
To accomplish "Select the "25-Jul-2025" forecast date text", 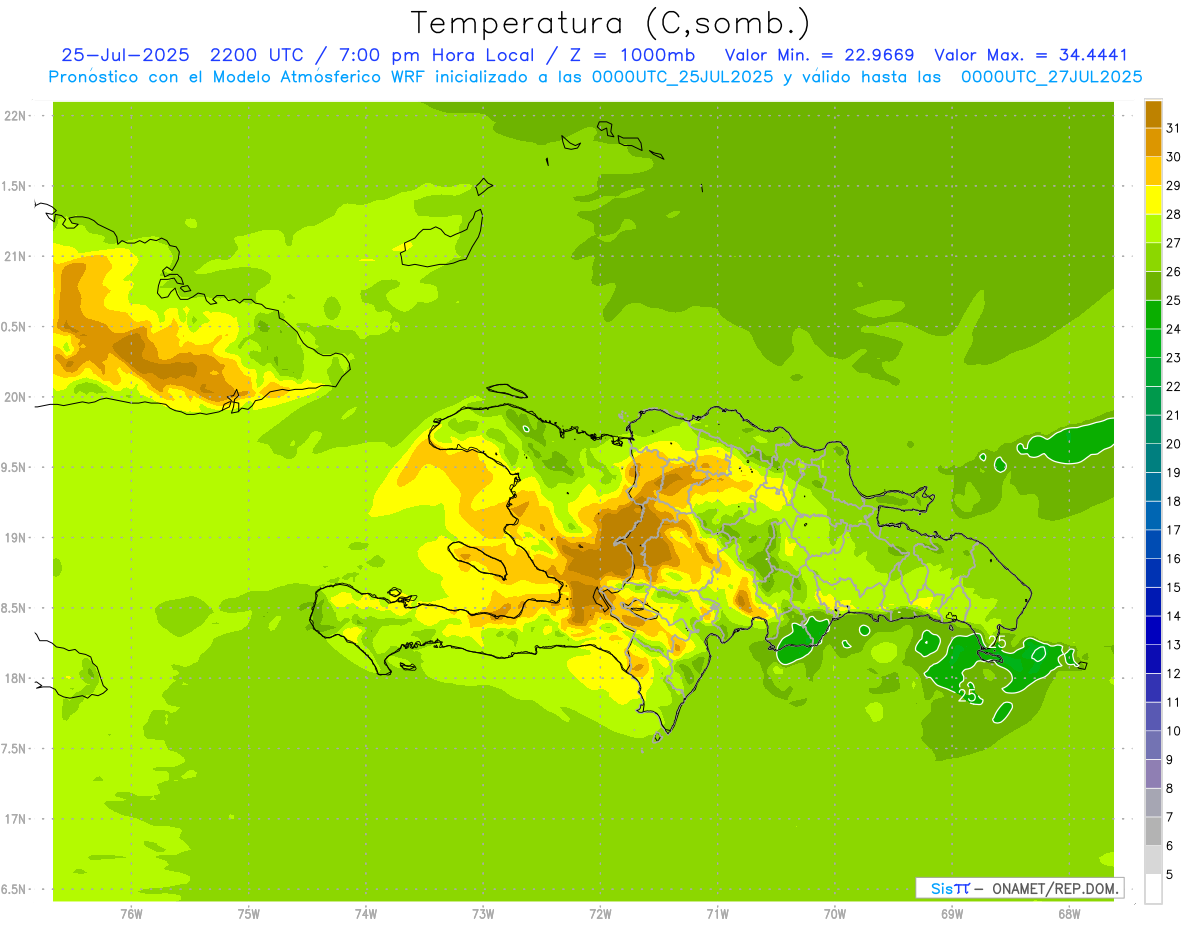I will tap(125, 55).
